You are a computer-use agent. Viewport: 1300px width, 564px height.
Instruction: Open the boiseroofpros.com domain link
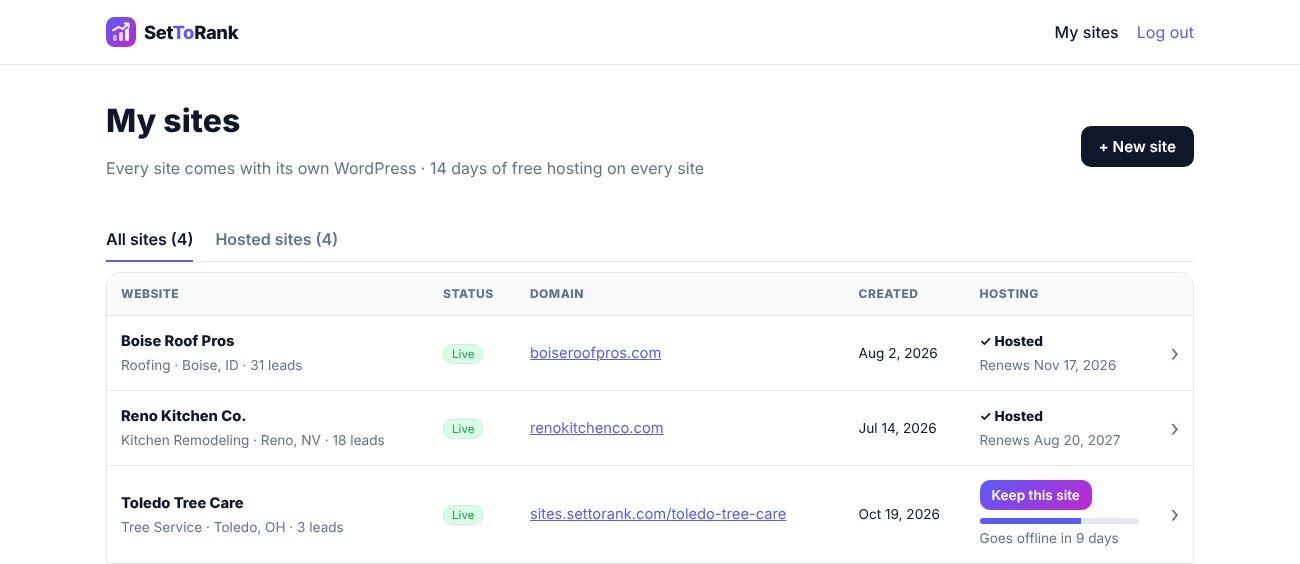[x=595, y=353]
